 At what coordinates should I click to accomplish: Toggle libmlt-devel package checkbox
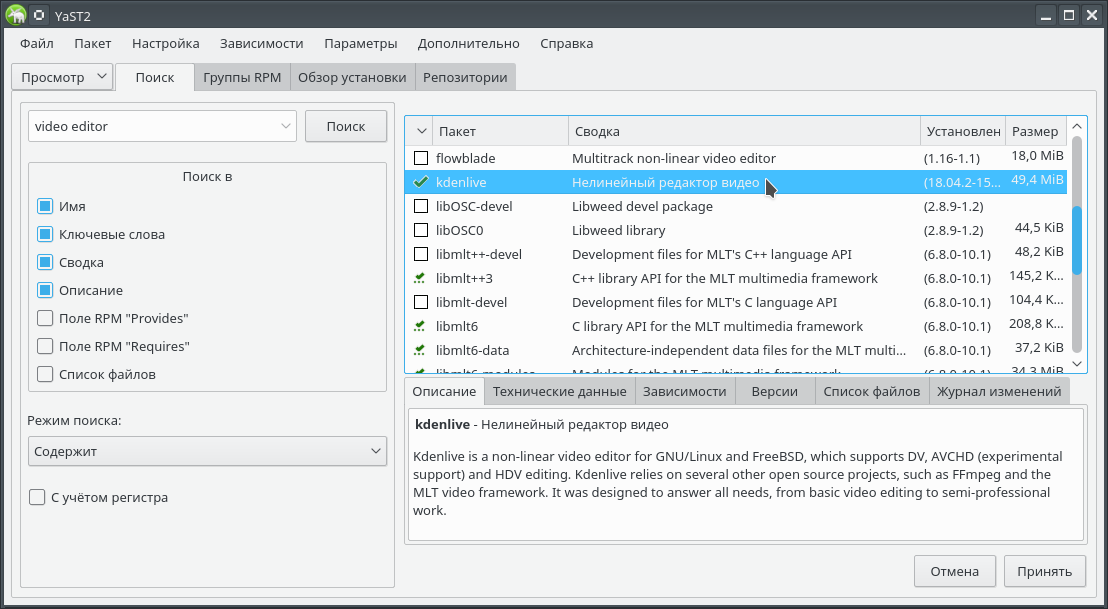coord(420,302)
